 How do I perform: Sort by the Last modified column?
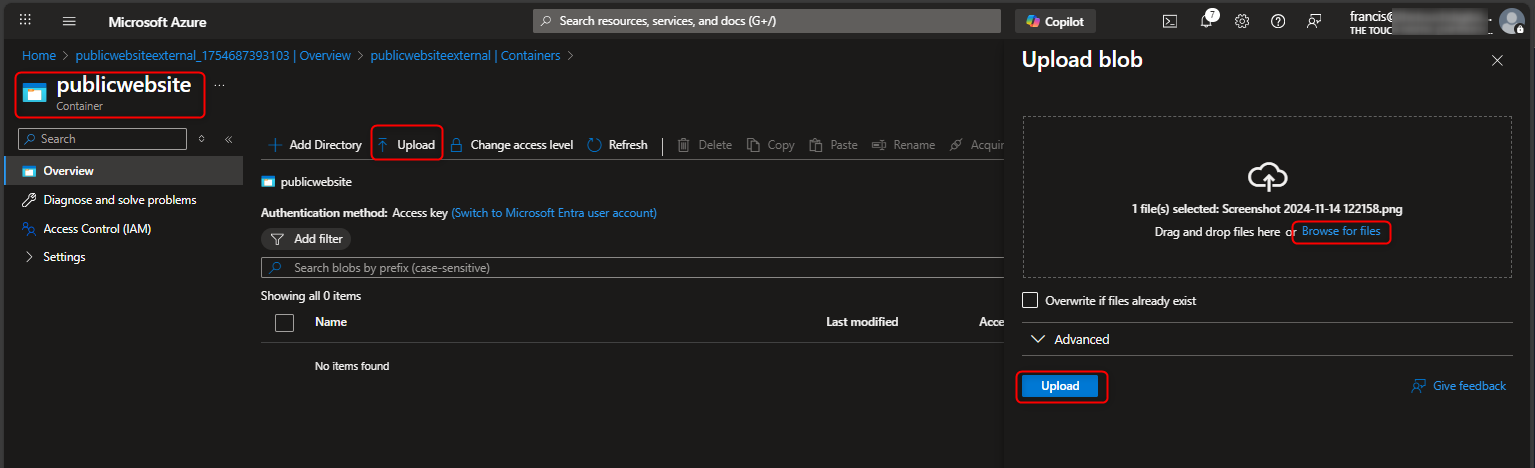862,322
